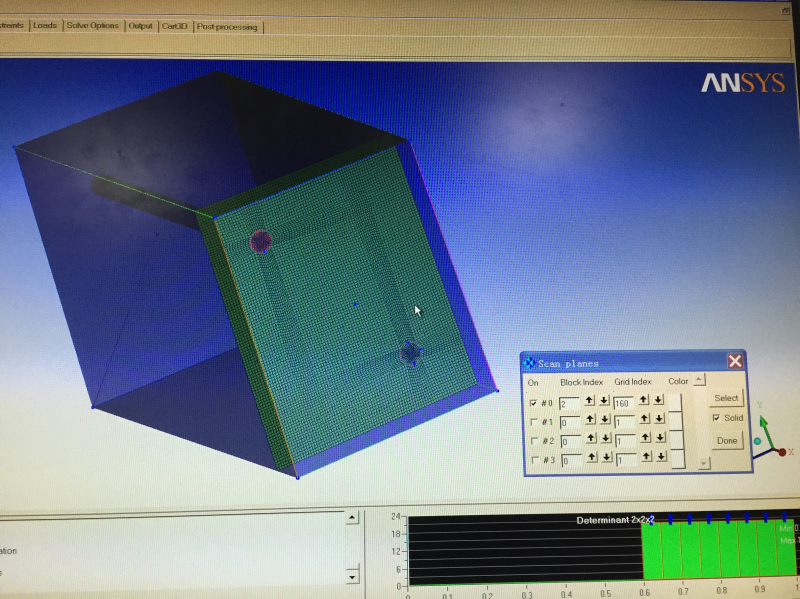Decrease Block Index for scan plane #3
The image size is (800, 599).
[x=607, y=457]
